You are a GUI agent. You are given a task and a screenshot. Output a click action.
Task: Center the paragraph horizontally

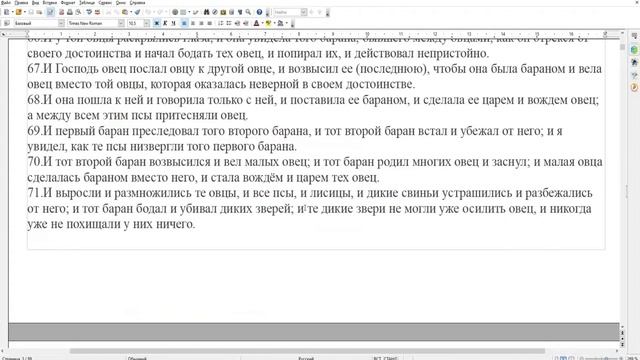[193, 23]
